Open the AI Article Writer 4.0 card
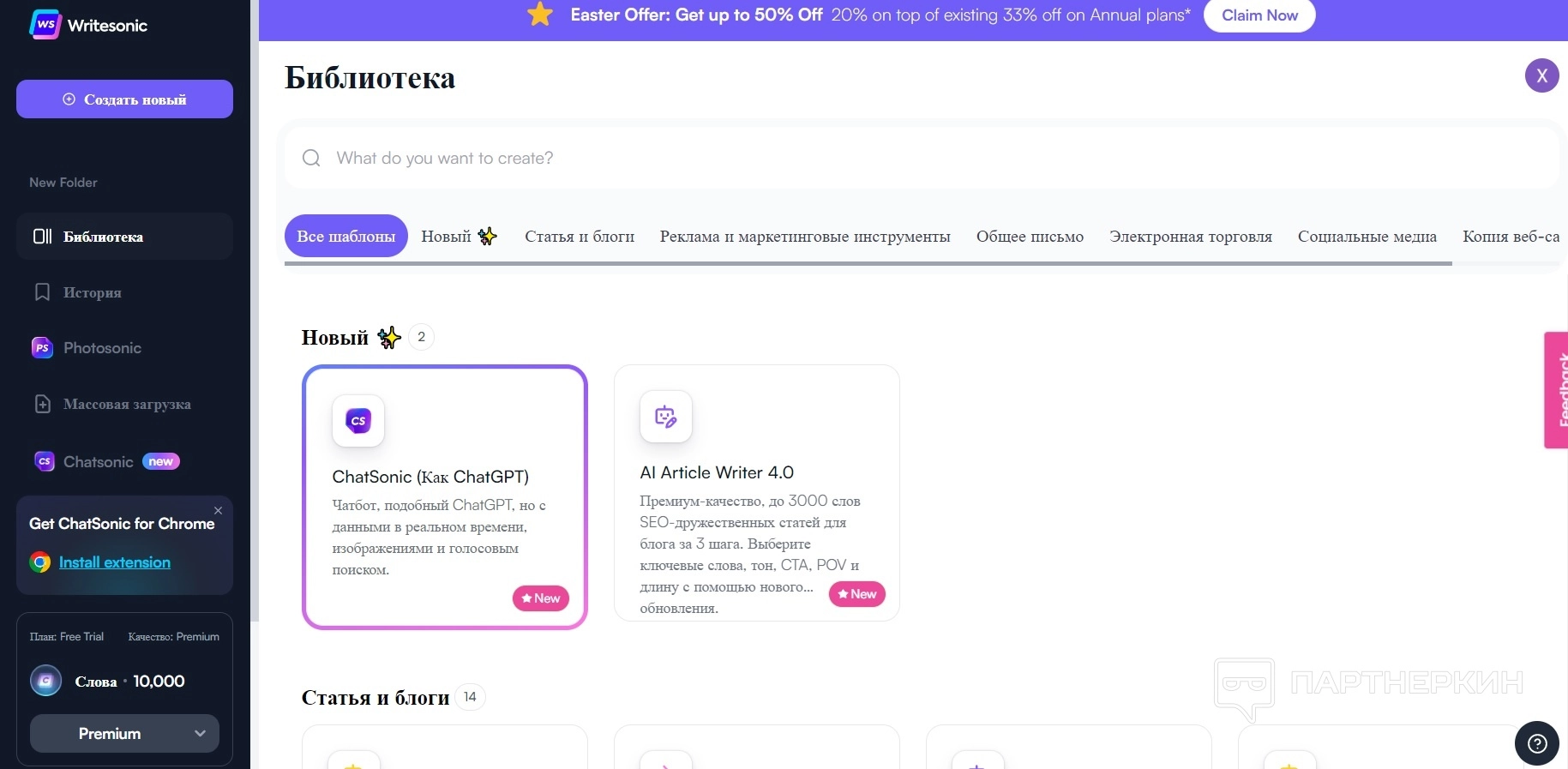Viewport: 1568px width, 769px height. (x=757, y=493)
